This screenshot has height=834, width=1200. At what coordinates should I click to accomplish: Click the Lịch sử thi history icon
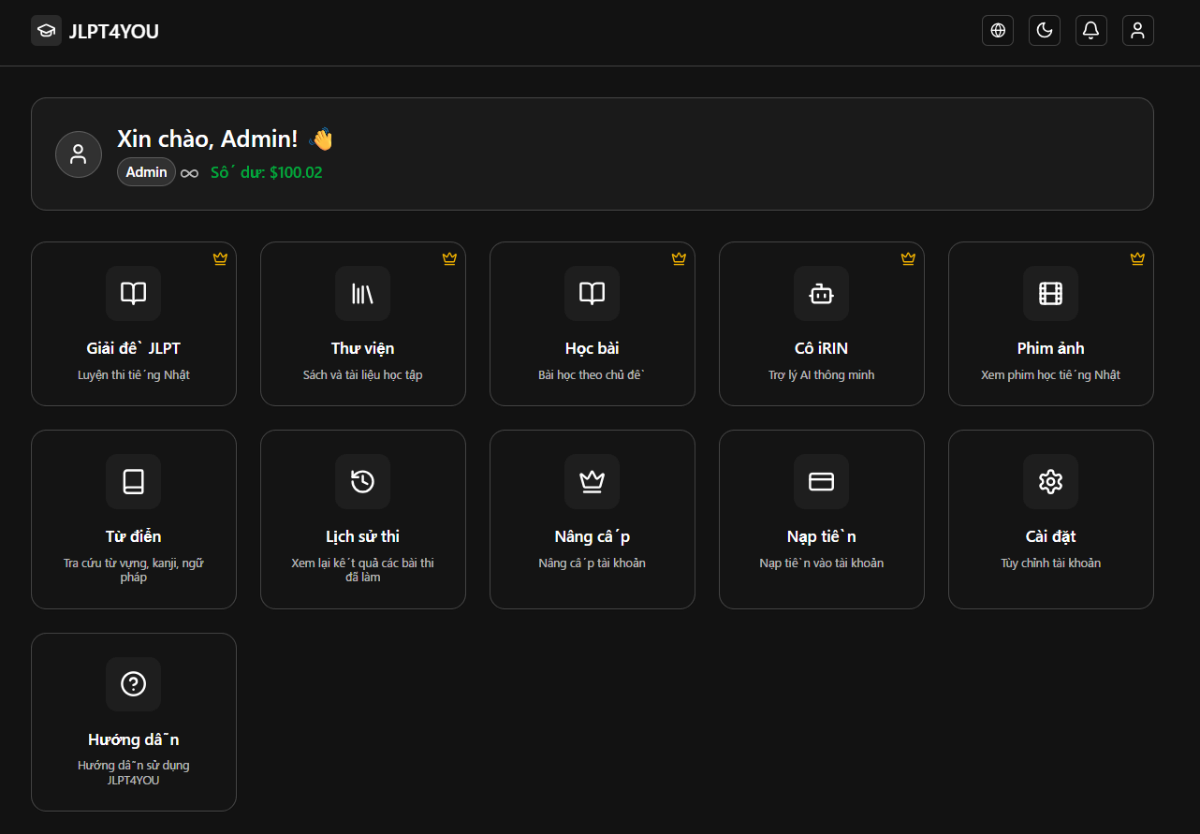coord(362,481)
